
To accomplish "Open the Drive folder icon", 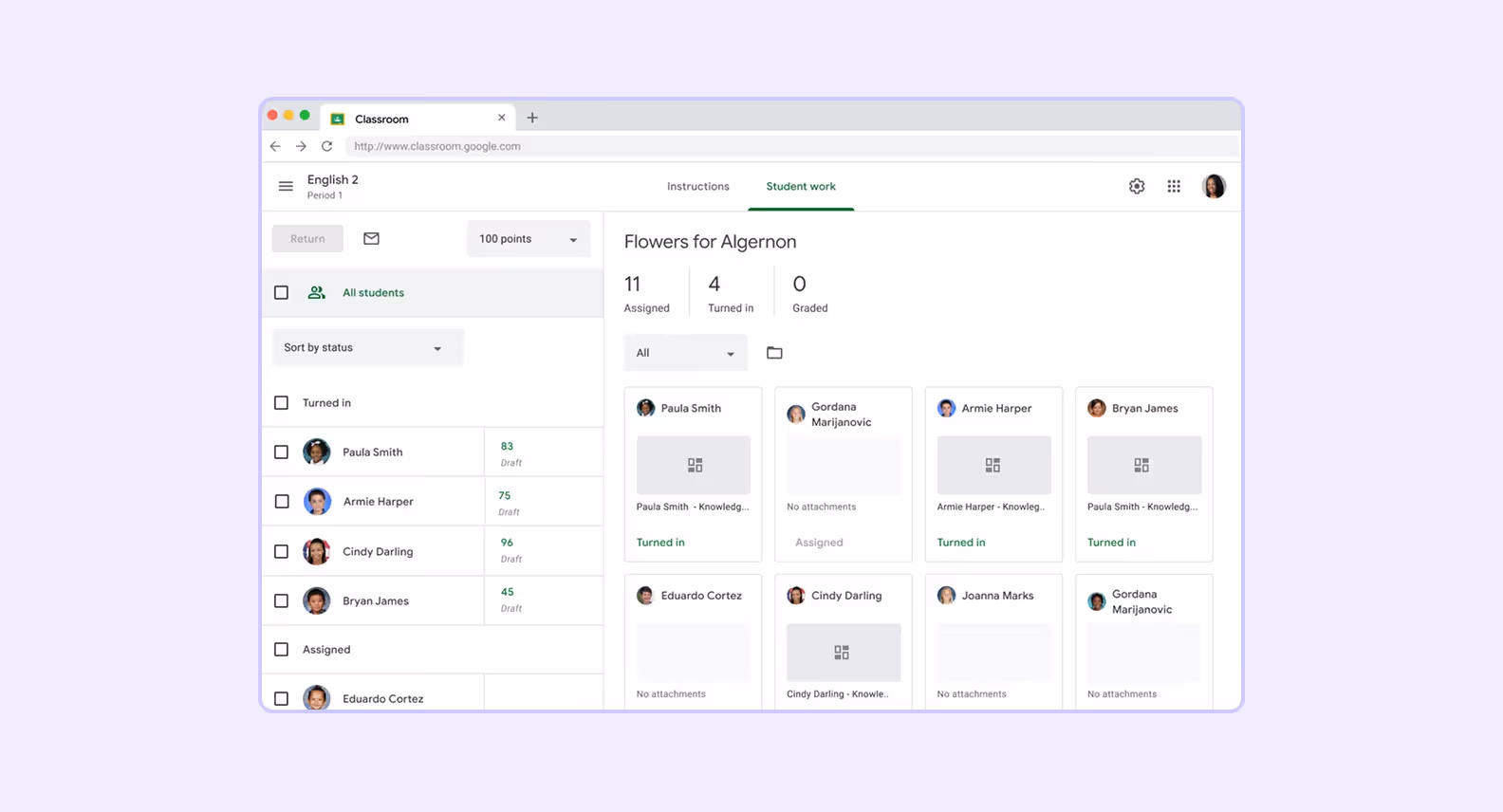I will tap(774, 353).
